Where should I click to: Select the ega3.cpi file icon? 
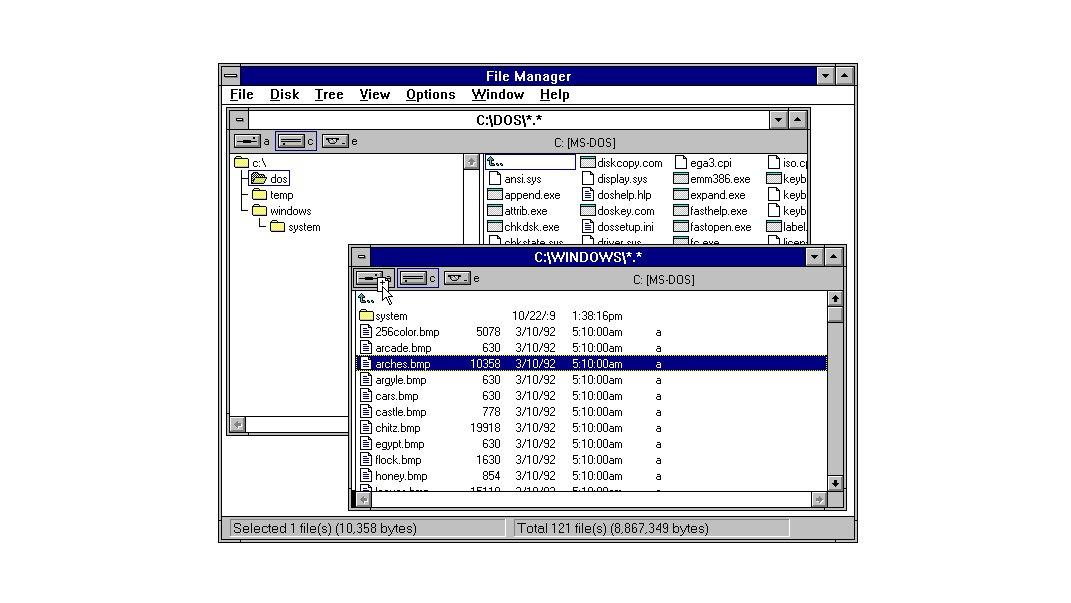click(680, 163)
